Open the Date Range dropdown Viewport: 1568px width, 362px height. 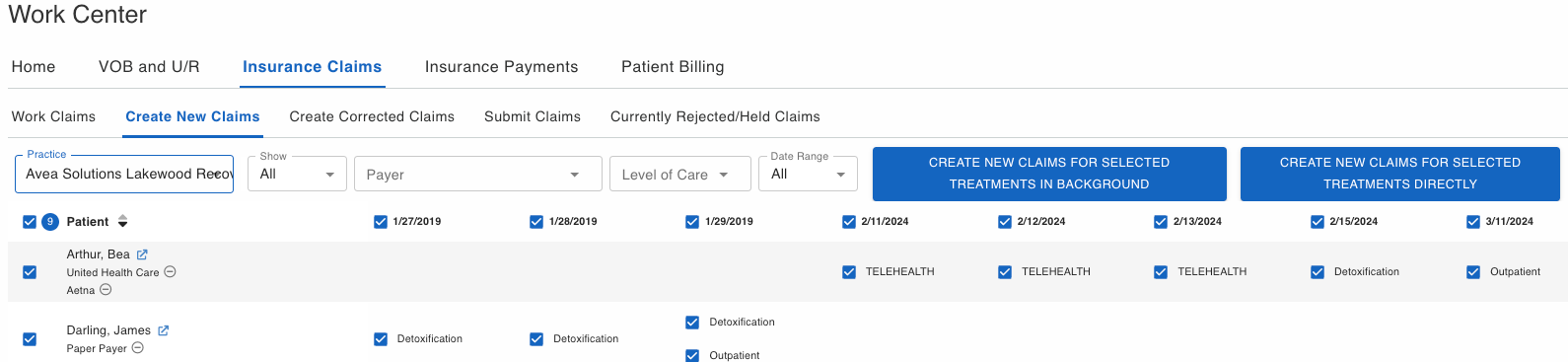[808, 174]
